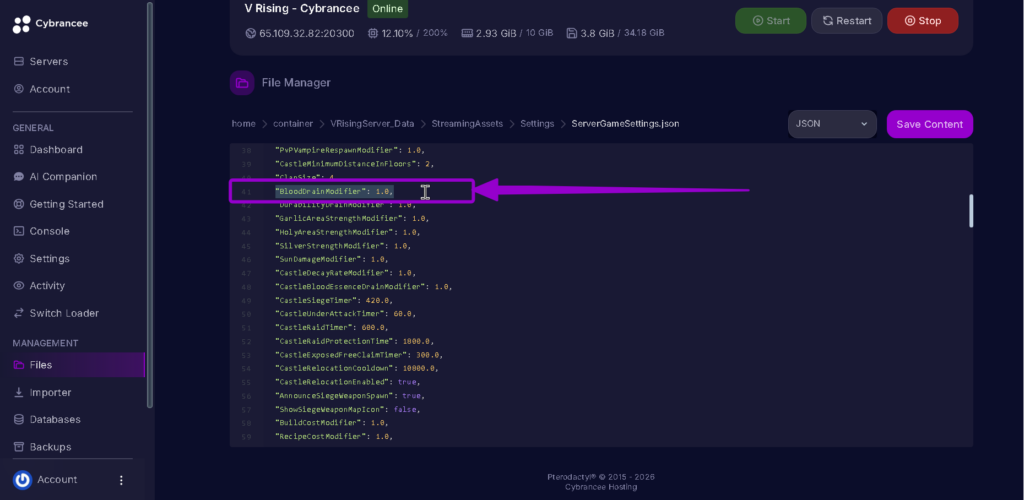The width and height of the screenshot is (1024, 500).
Task: Click the disk usage save icon
Action: click(x=572, y=33)
